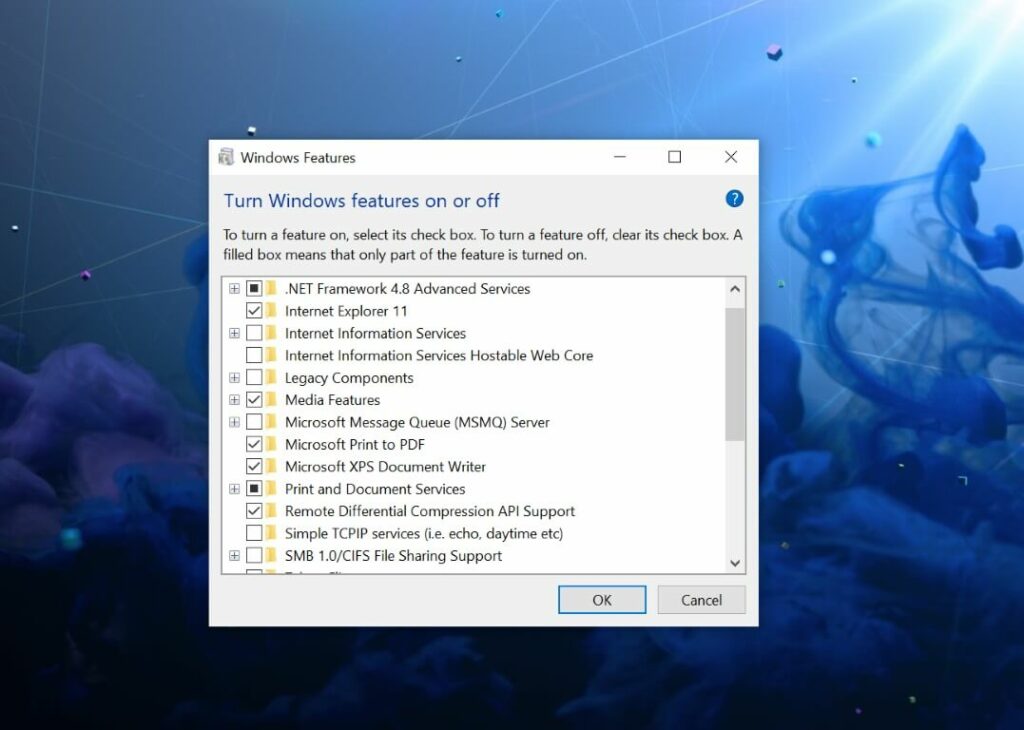Disable the Microsoft Print to PDF checkbox
Image resolution: width=1024 pixels, height=730 pixels.
tap(254, 444)
